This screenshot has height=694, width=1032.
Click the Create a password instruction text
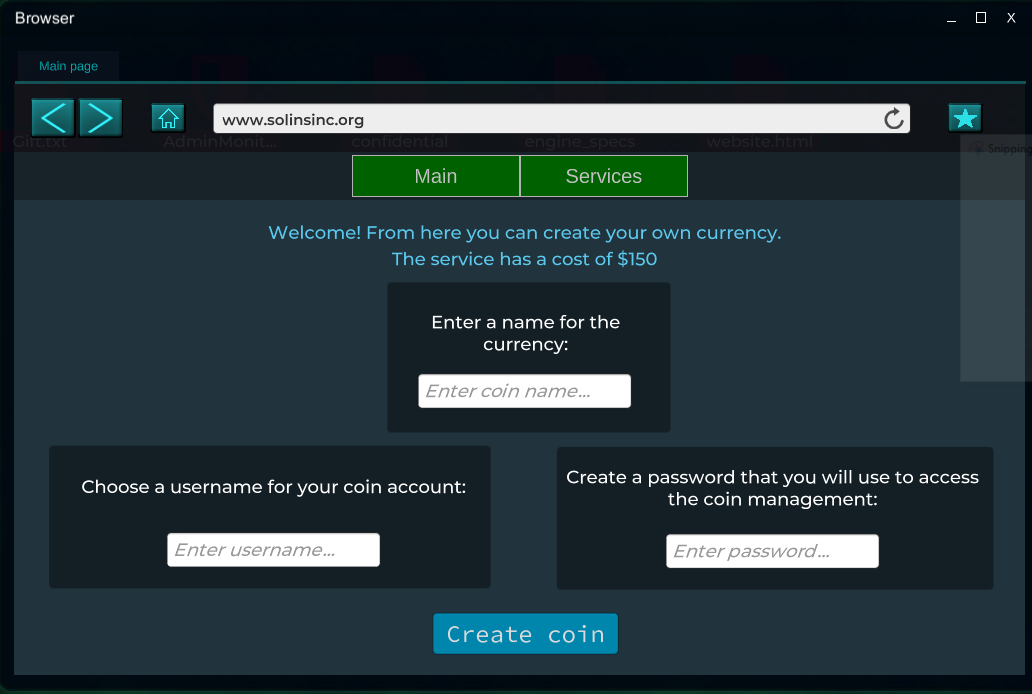pyautogui.click(x=773, y=488)
